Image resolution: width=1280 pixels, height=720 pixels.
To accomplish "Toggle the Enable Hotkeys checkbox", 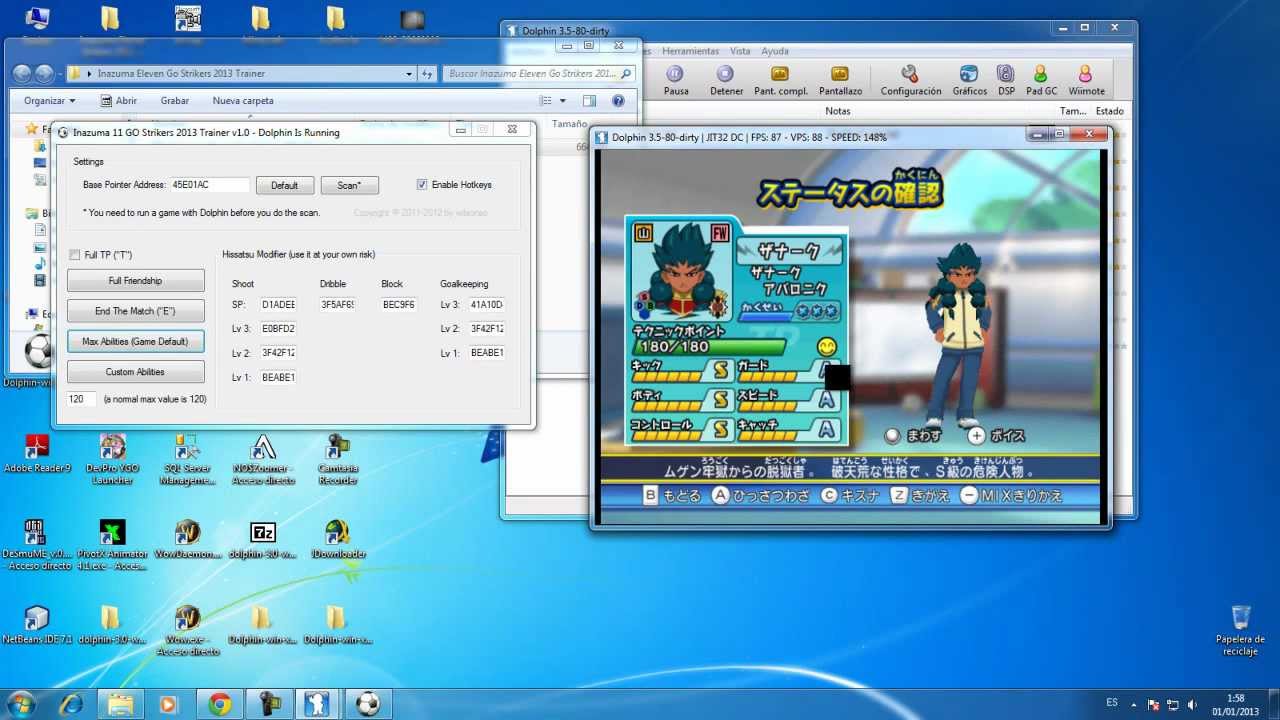I will pyautogui.click(x=422, y=184).
